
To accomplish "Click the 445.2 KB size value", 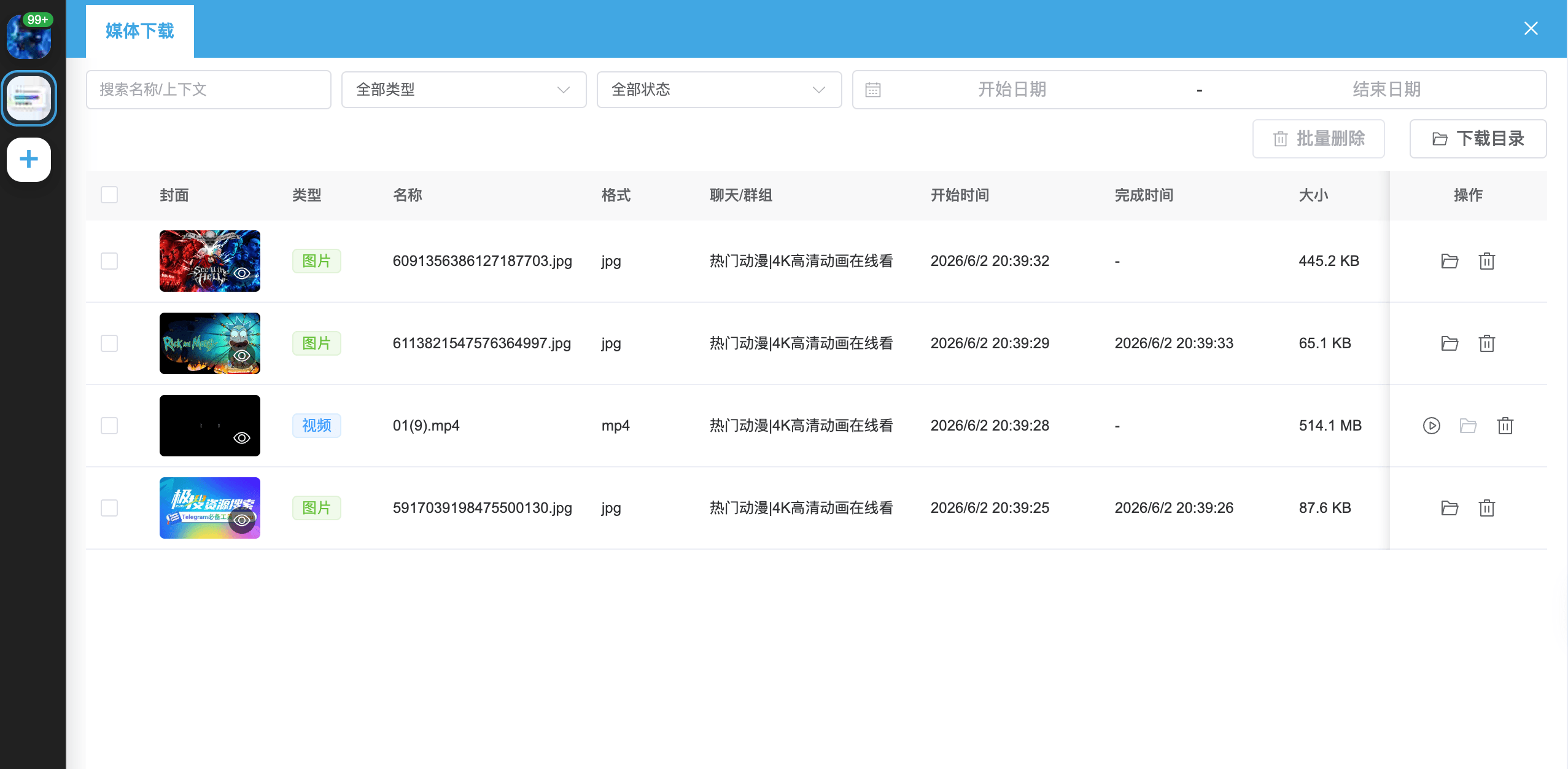I will pyautogui.click(x=1329, y=261).
